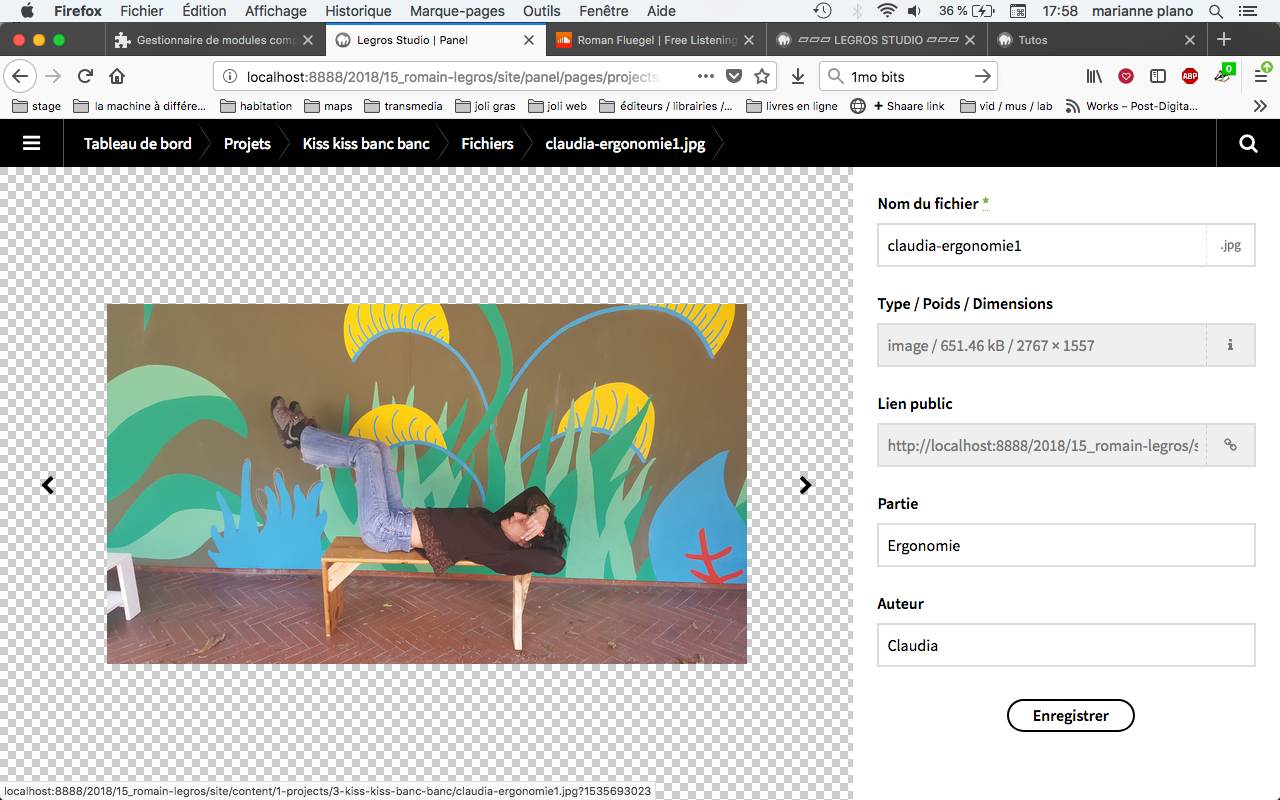Viewport: 1280px width, 800px height.
Task: Open the Historique menu
Action: tap(358, 11)
